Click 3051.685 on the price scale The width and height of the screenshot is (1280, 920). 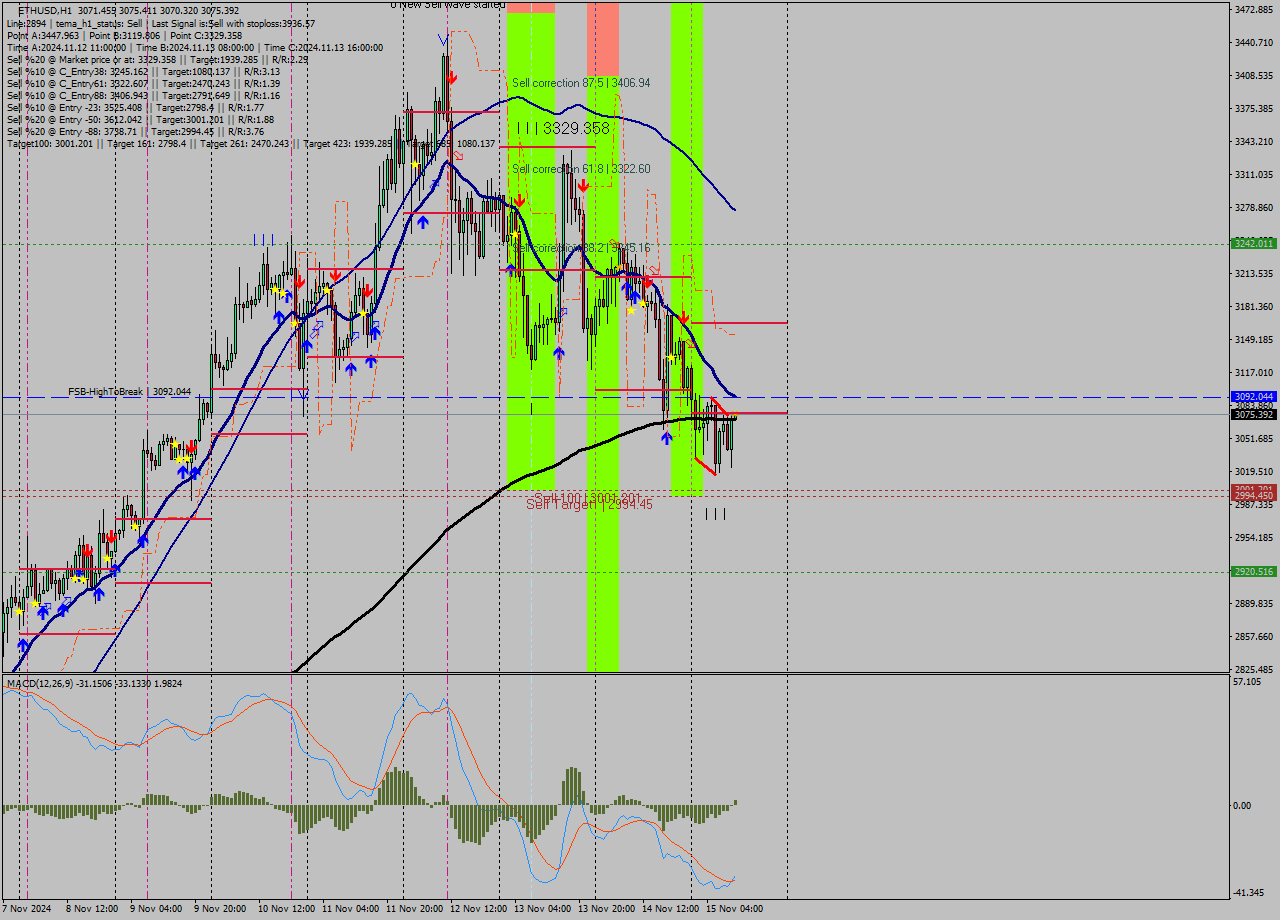click(1254, 438)
